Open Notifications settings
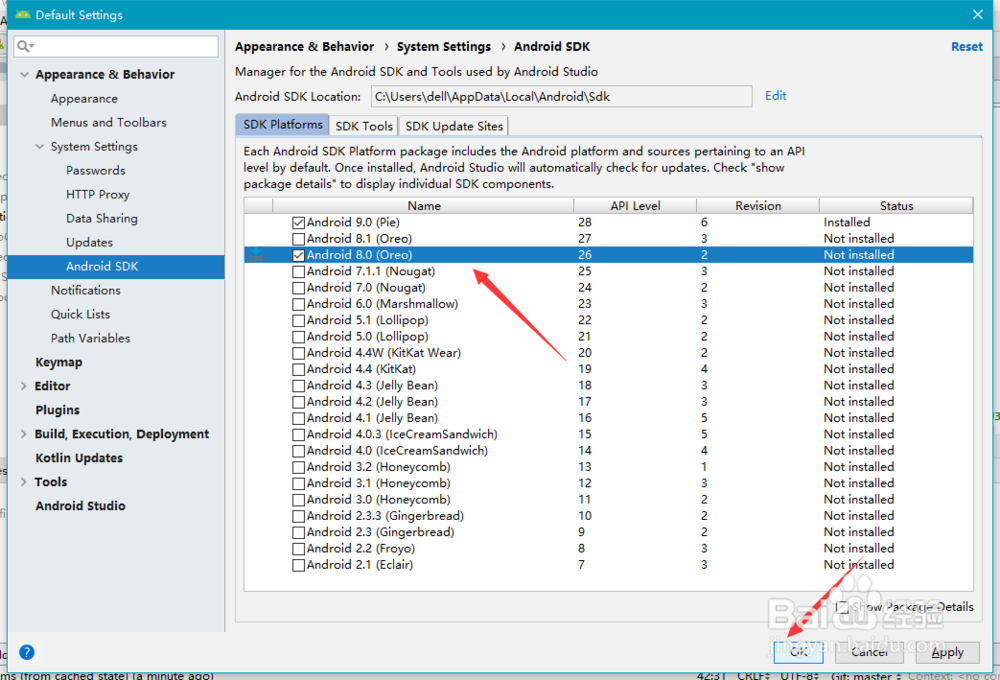Viewport: 1000px width, 680px height. point(85,290)
